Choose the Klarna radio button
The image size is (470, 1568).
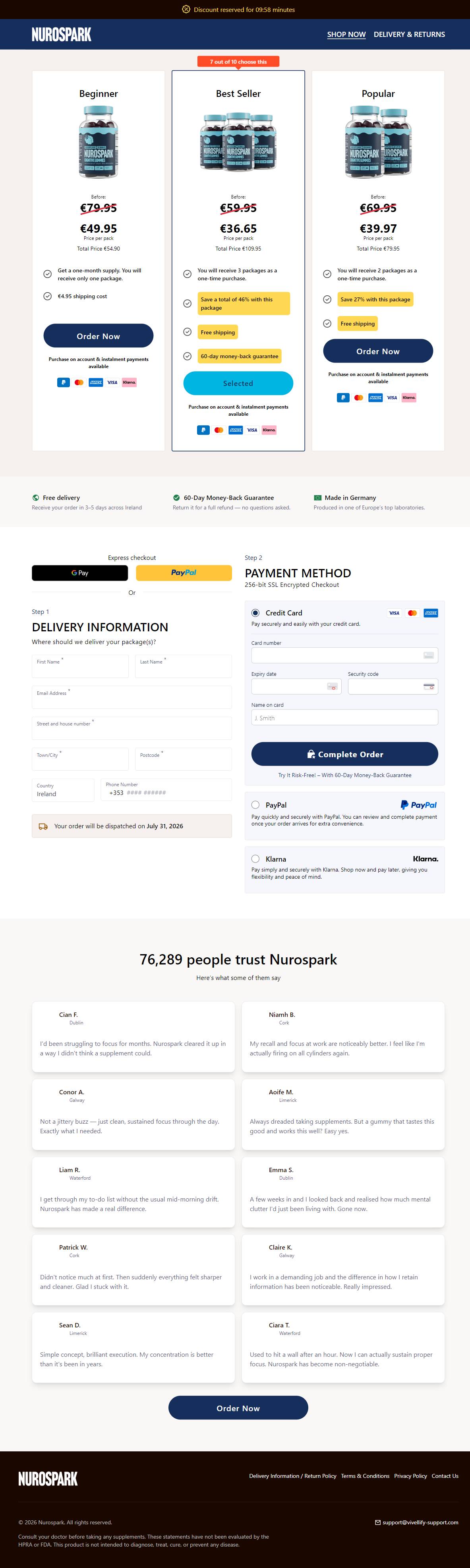[256, 859]
